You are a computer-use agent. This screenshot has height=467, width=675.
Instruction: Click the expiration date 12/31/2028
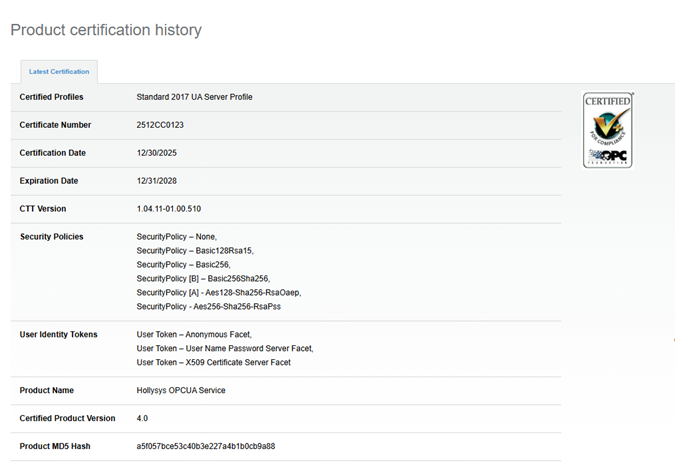coord(156,181)
